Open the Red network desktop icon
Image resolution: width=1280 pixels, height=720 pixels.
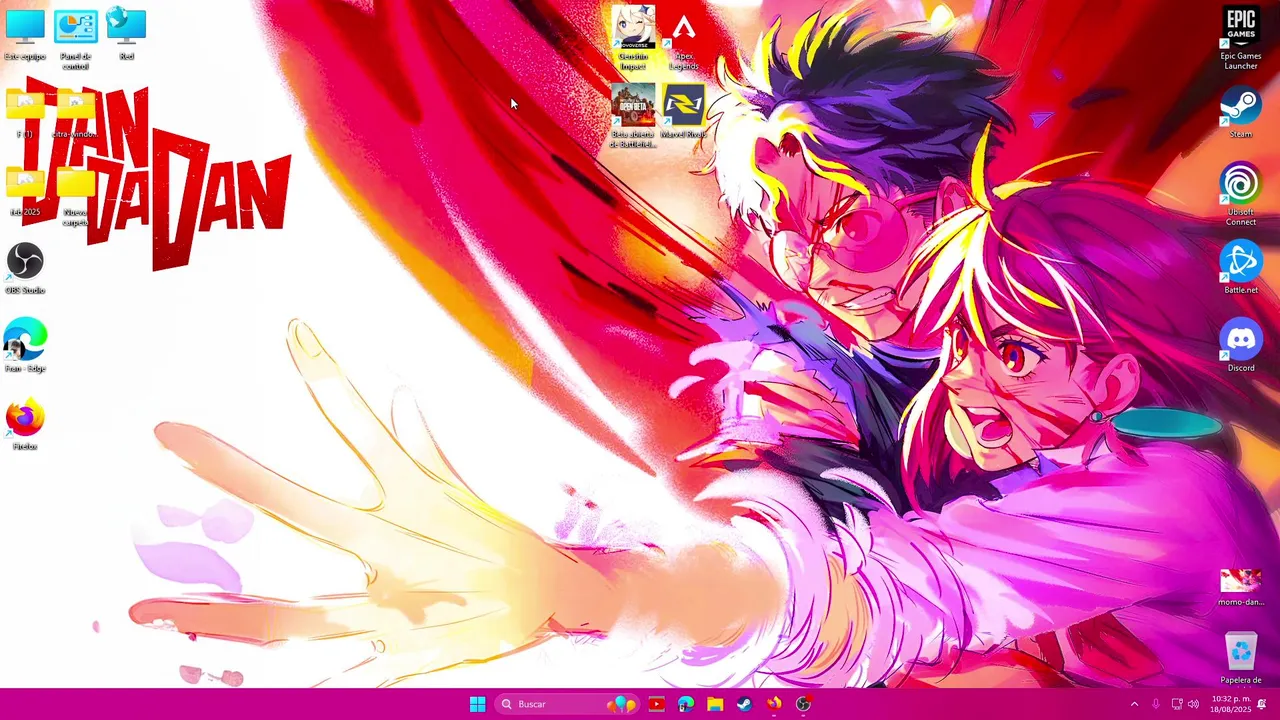pyautogui.click(x=126, y=34)
